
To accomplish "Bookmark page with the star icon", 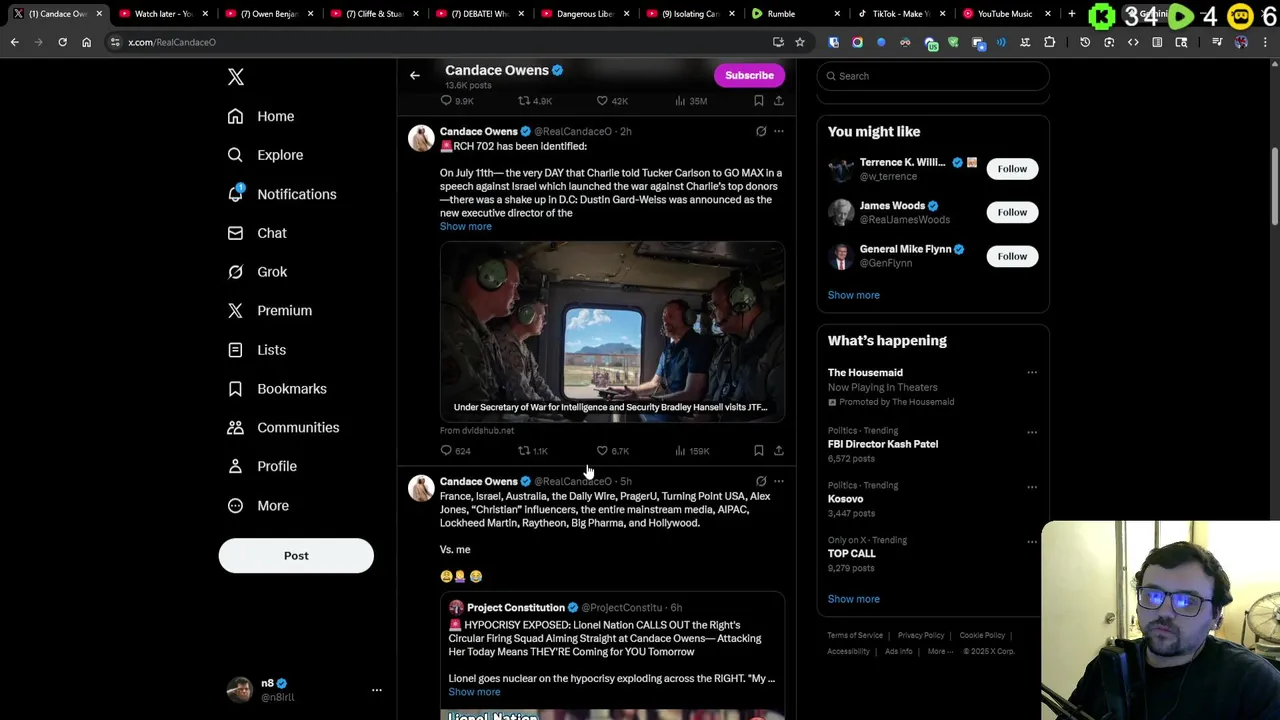I will [x=799, y=42].
